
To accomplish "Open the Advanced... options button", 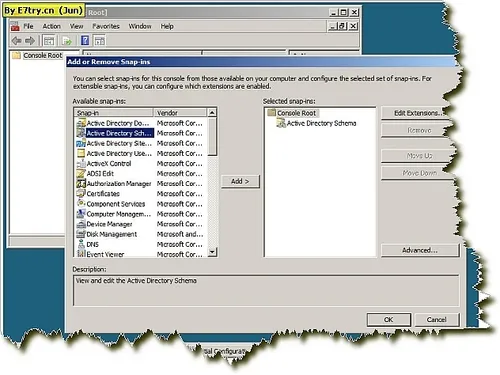I will pyautogui.click(x=420, y=250).
